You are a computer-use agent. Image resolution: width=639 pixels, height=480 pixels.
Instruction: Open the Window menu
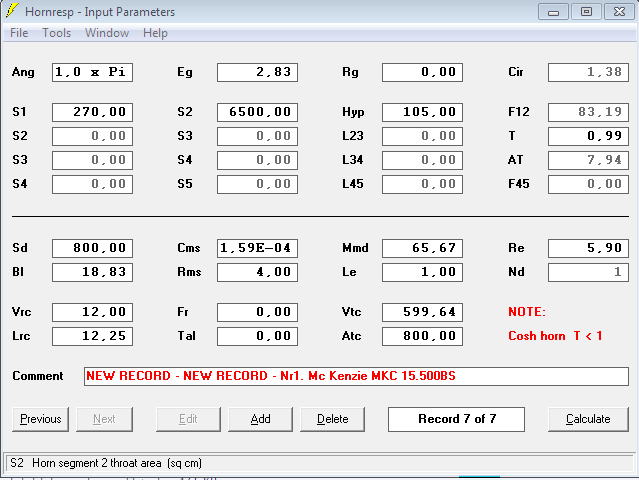107,33
